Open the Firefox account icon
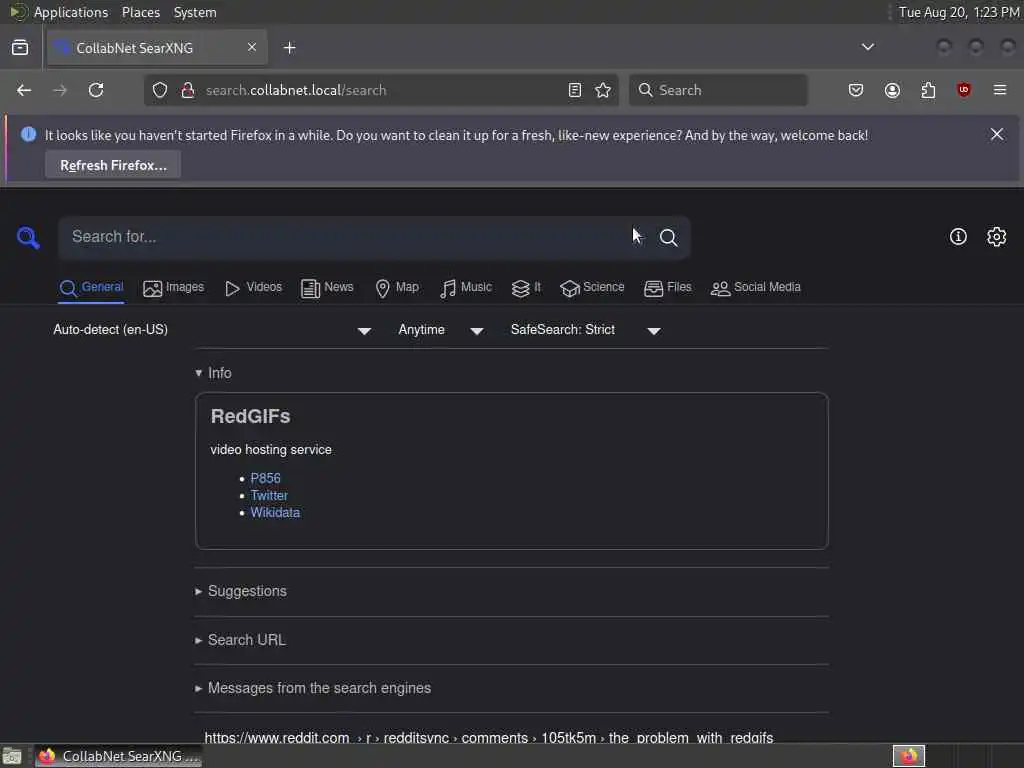 892,90
